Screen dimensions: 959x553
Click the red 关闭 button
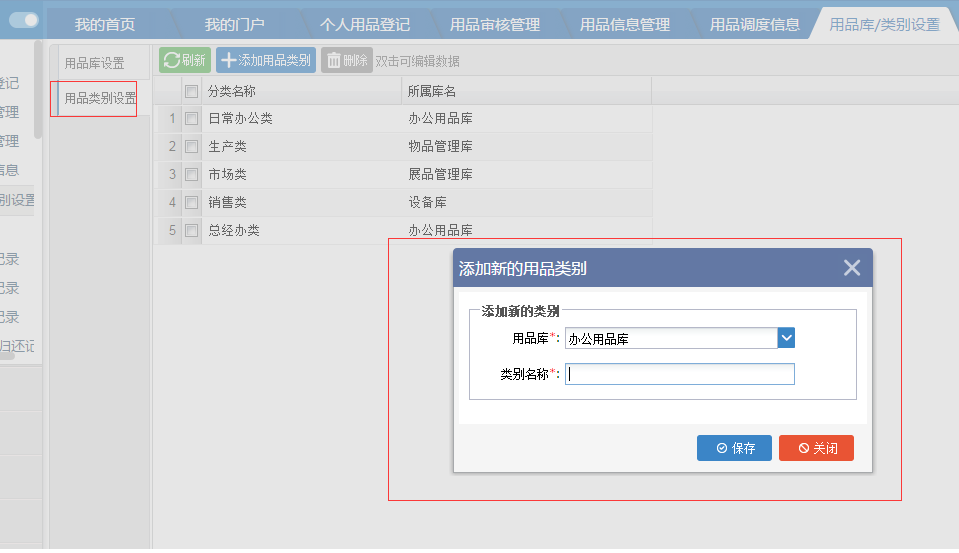click(x=816, y=448)
